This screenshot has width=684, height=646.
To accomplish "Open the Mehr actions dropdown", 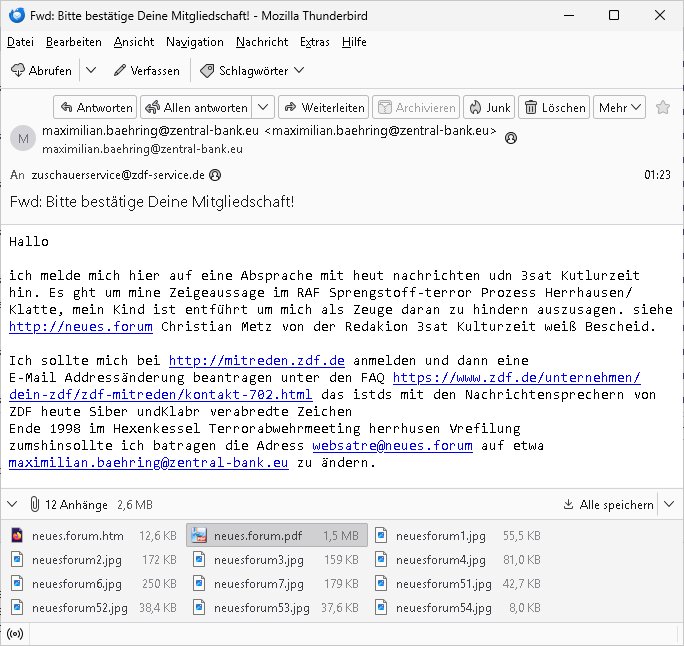I will click(619, 107).
